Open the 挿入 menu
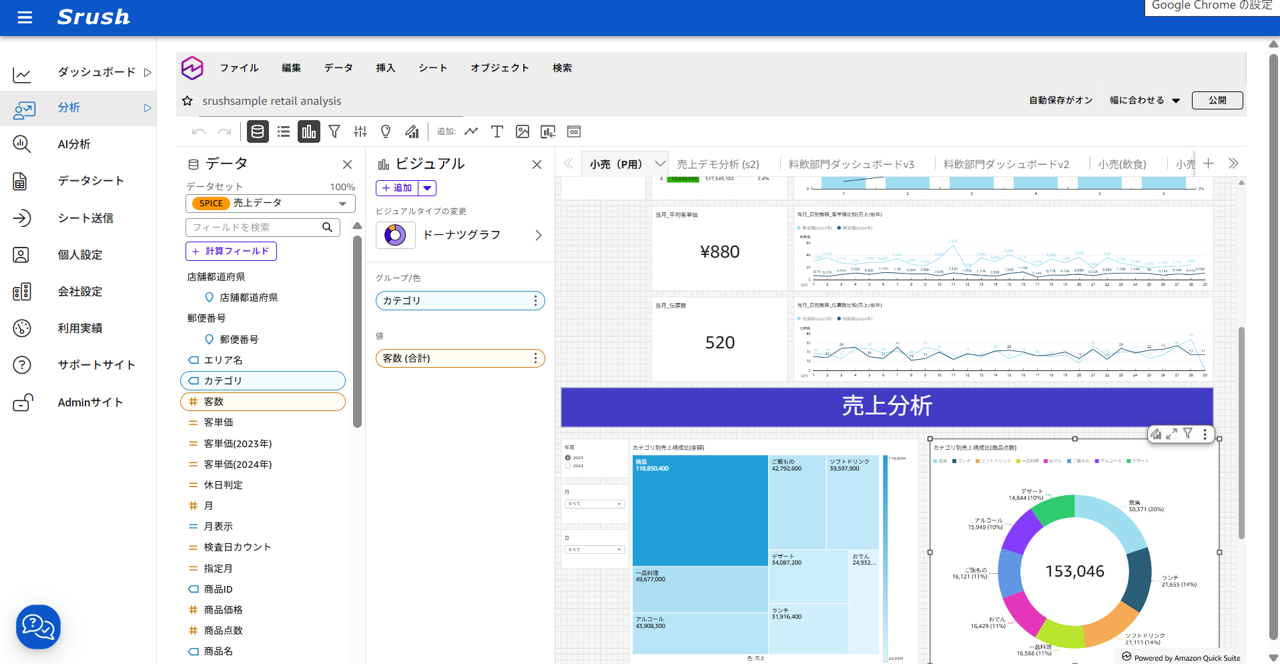The height and width of the screenshot is (664, 1280). point(385,67)
